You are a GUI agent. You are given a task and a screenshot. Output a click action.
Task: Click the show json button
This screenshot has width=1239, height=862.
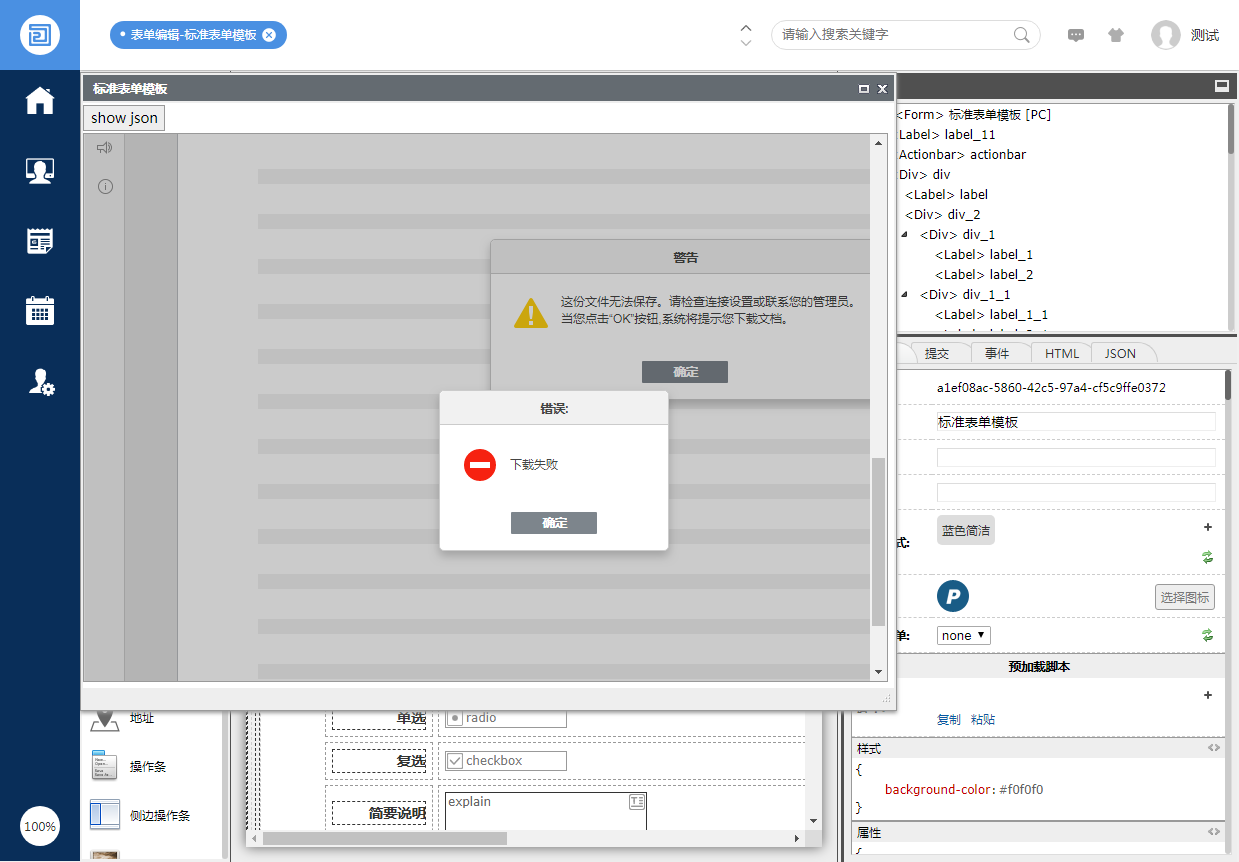[x=125, y=118]
